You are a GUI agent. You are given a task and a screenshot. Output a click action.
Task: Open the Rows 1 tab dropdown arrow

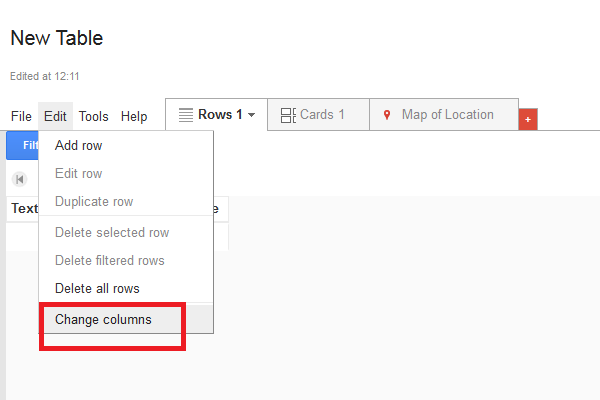point(251,115)
